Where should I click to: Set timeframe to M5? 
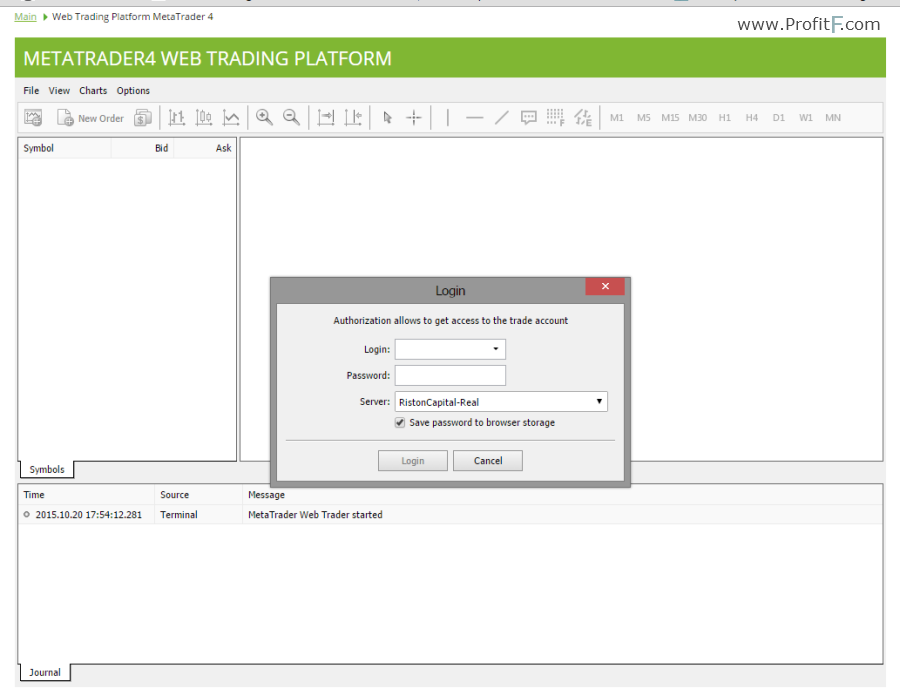(x=644, y=118)
